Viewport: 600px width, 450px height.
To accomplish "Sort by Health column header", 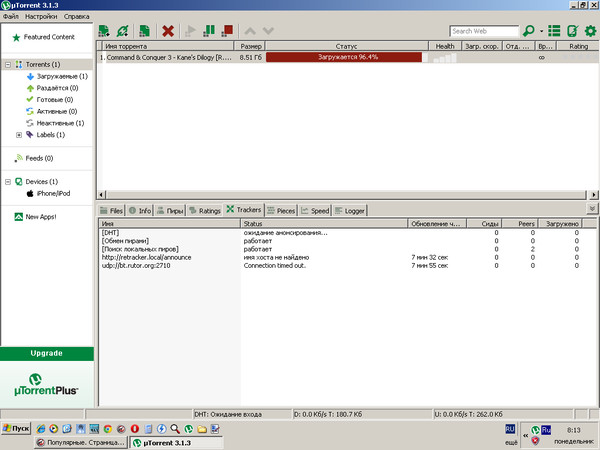I will (x=445, y=46).
